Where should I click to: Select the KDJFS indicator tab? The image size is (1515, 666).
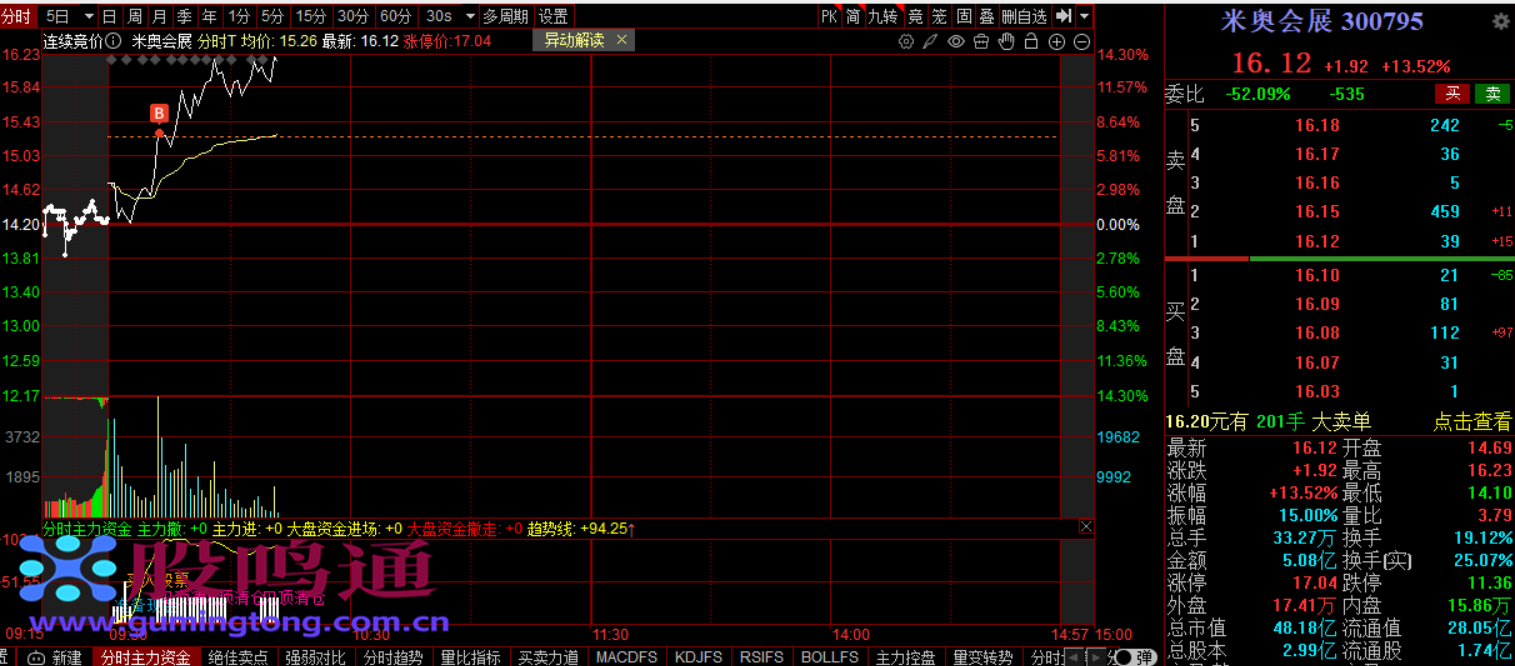click(698, 657)
